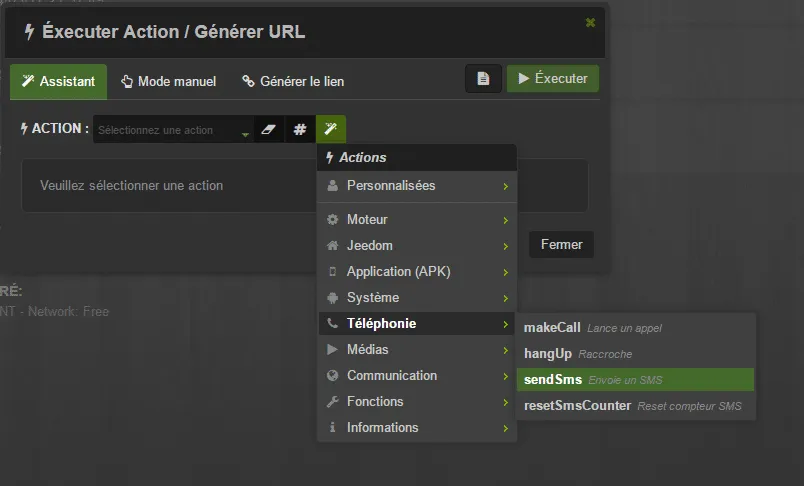
Task: Click the globe icon beside Communication
Action: [x=332, y=376]
